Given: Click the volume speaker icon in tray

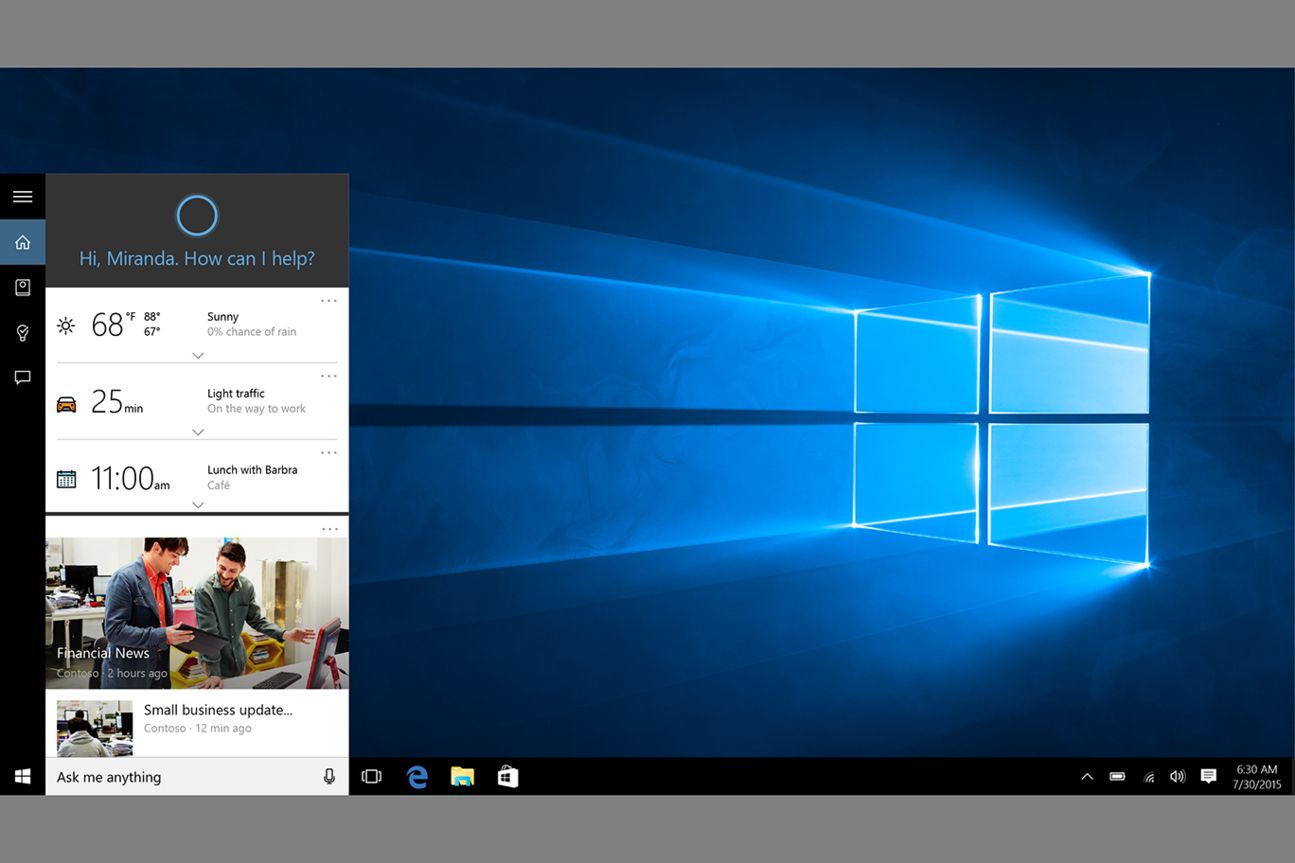Looking at the screenshot, I should click(1178, 777).
